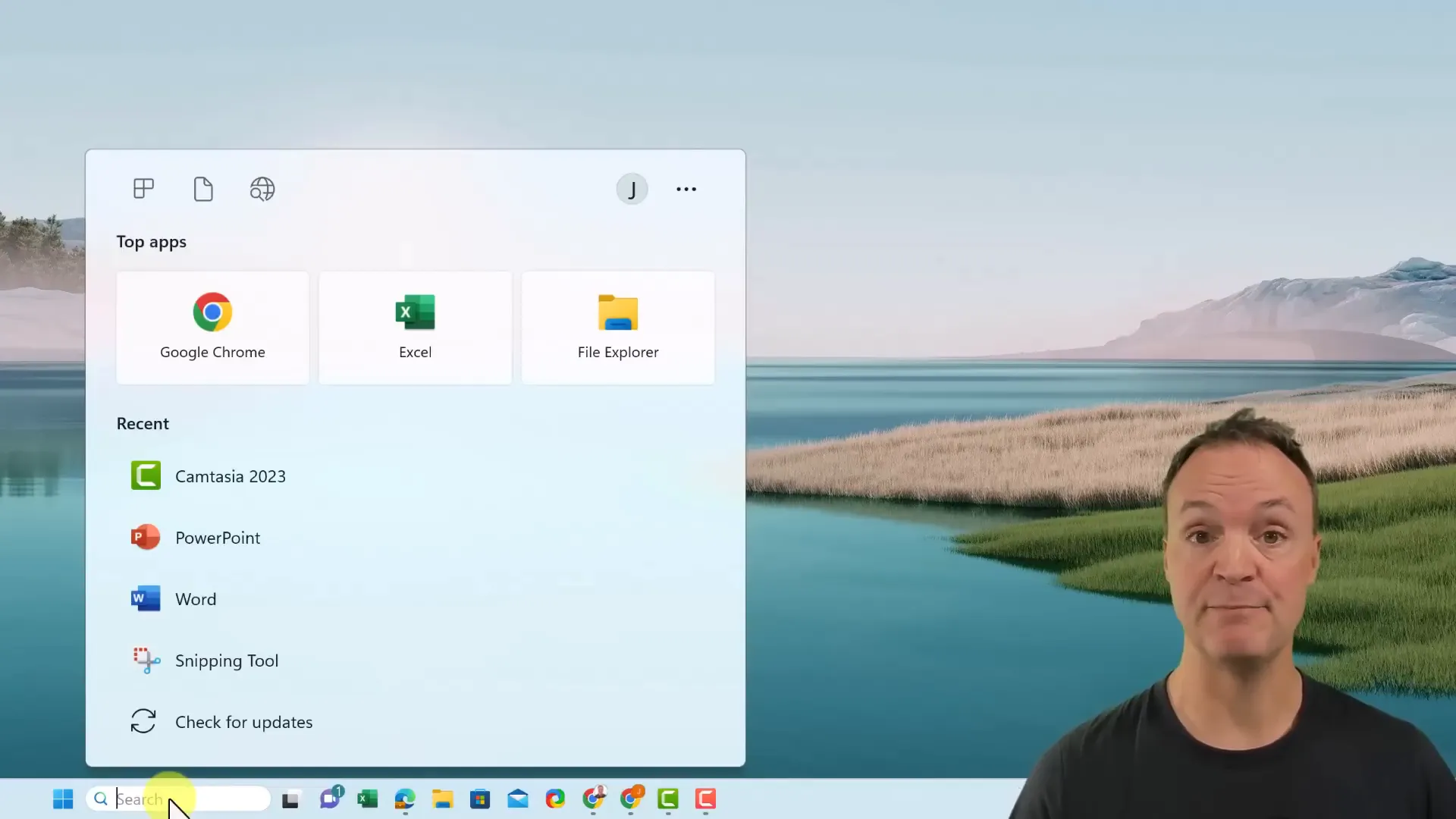This screenshot has width=1456, height=819.
Task: Select the Documents filter icon
Action: (x=203, y=189)
